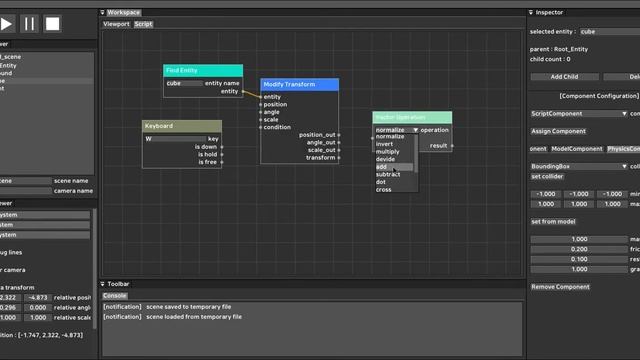
Task: Click the scale input pin
Action: click(260, 120)
